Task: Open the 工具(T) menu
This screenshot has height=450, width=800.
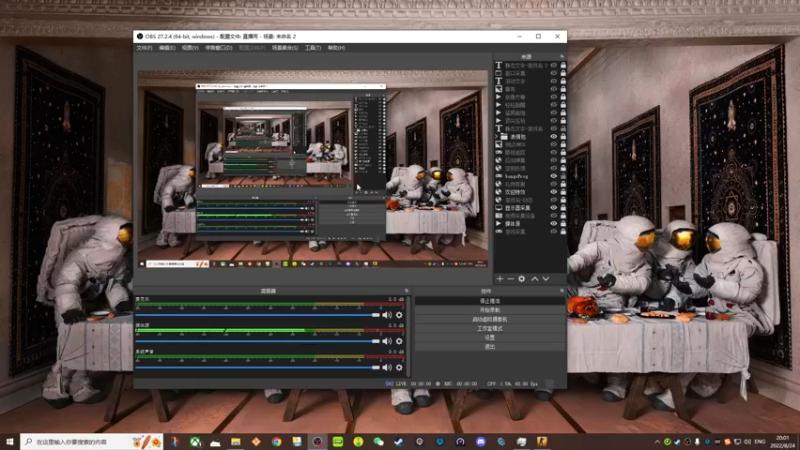Action: [x=313, y=47]
